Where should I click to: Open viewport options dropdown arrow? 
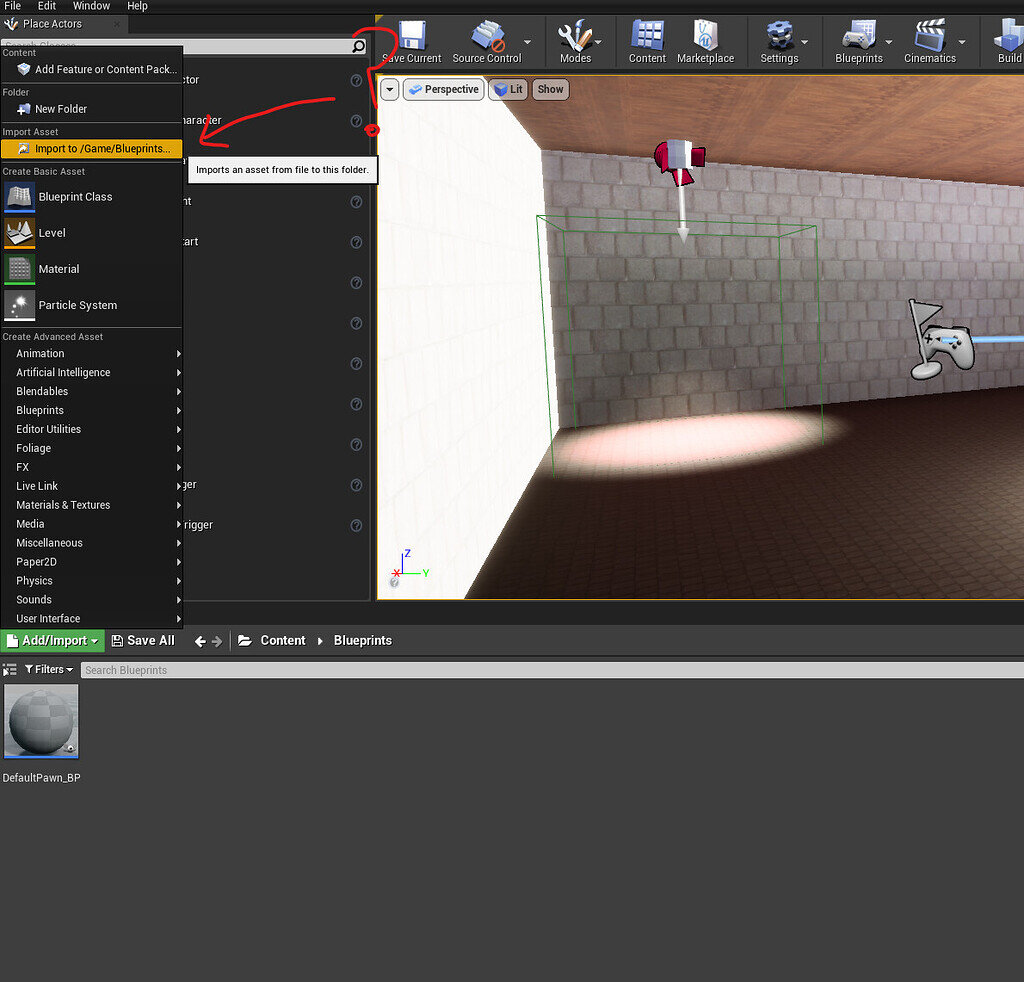coord(390,89)
